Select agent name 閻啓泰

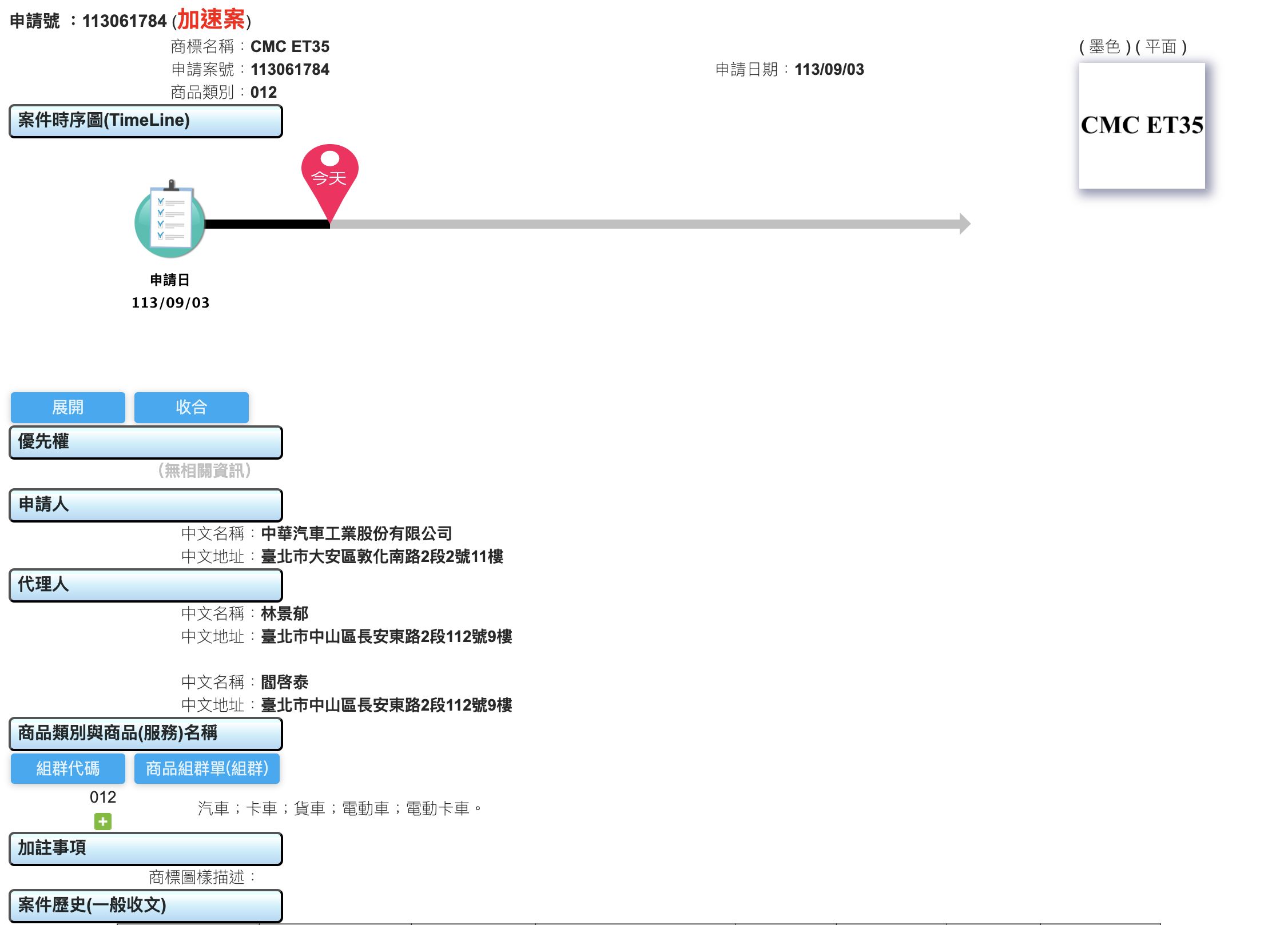tap(285, 682)
